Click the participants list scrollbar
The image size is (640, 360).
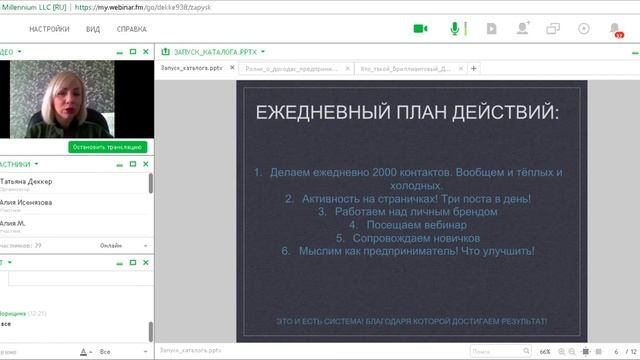[x=151, y=183]
